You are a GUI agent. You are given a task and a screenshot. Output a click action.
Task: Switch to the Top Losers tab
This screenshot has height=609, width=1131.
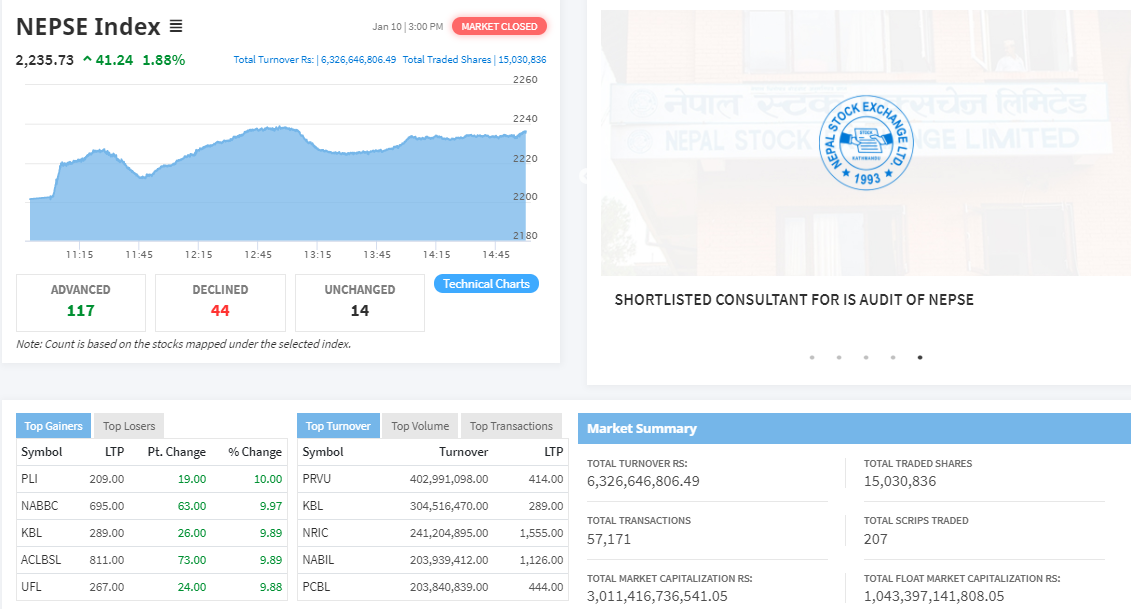[x=129, y=426]
